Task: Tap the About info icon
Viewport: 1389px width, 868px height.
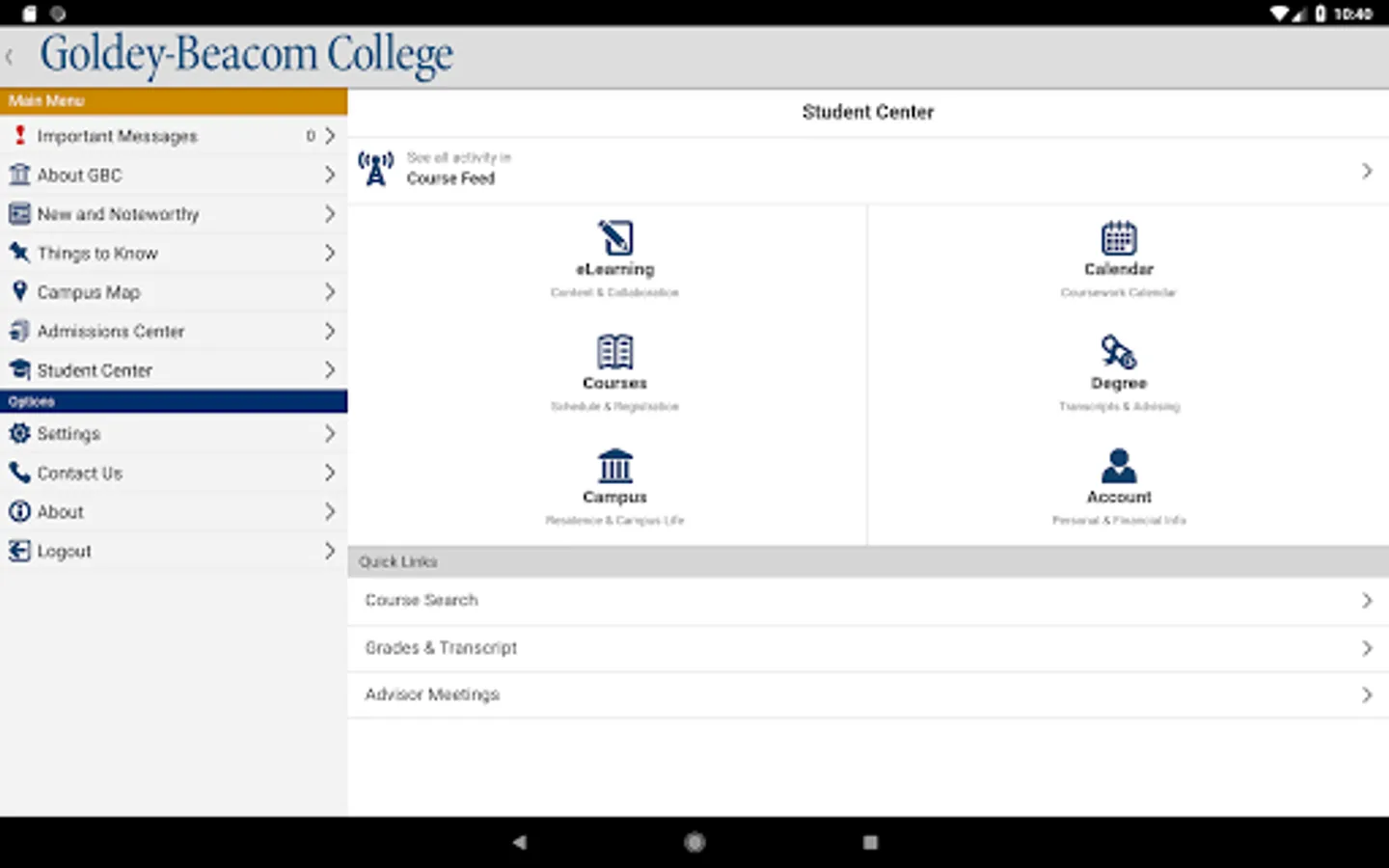Action: pos(19,511)
